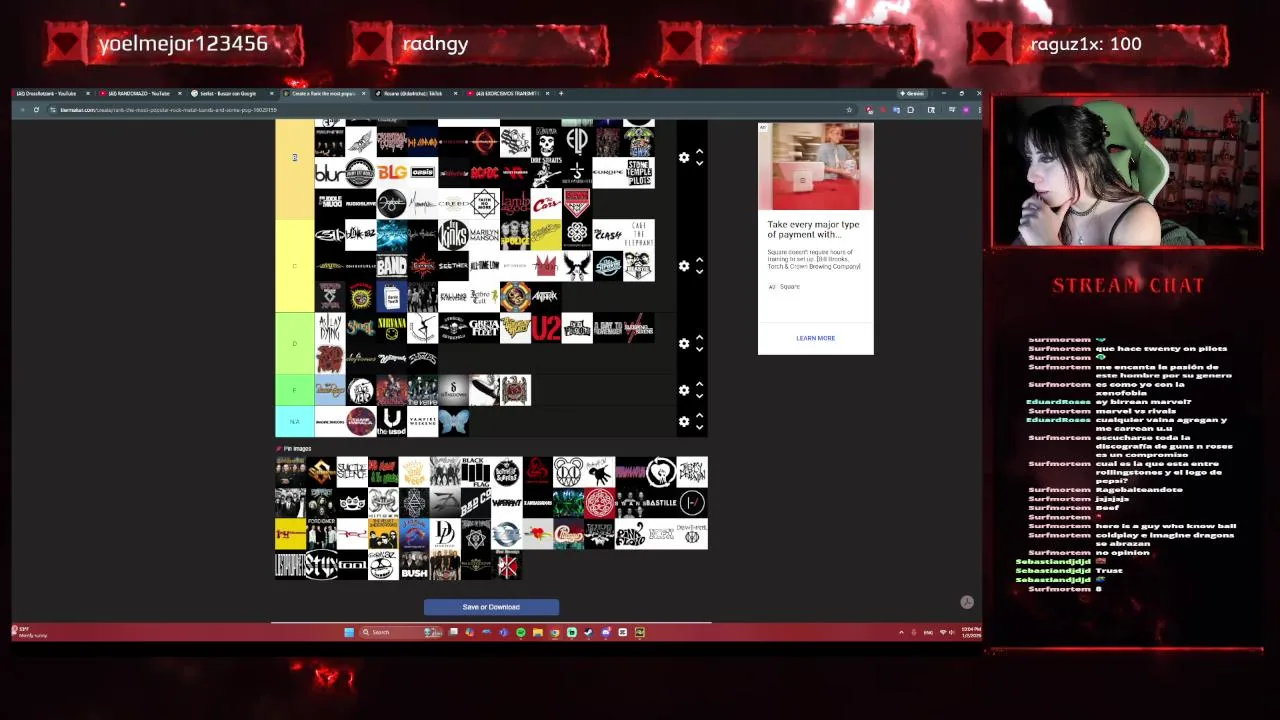Select the Oasis logo in tier B
This screenshot has width=1280, height=720.
pyautogui.click(x=422, y=173)
